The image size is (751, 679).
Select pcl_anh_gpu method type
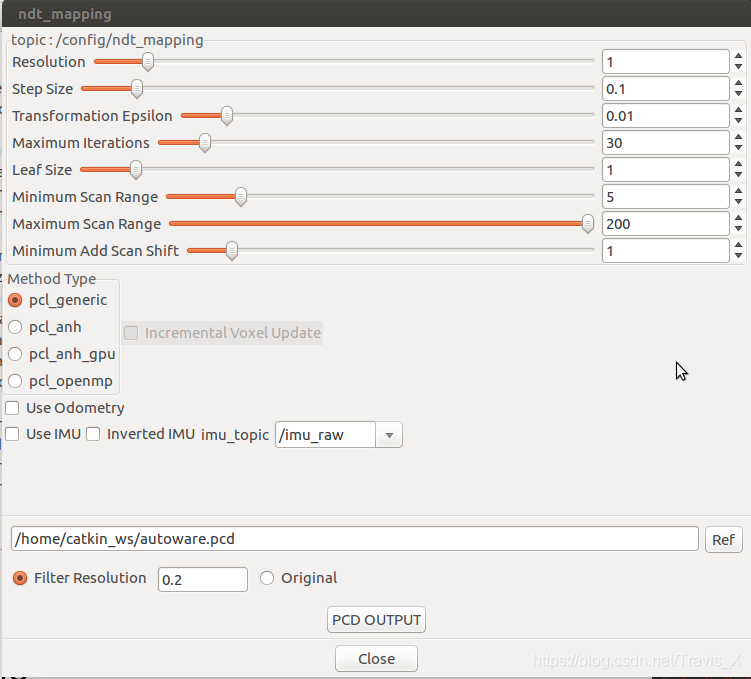15,354
